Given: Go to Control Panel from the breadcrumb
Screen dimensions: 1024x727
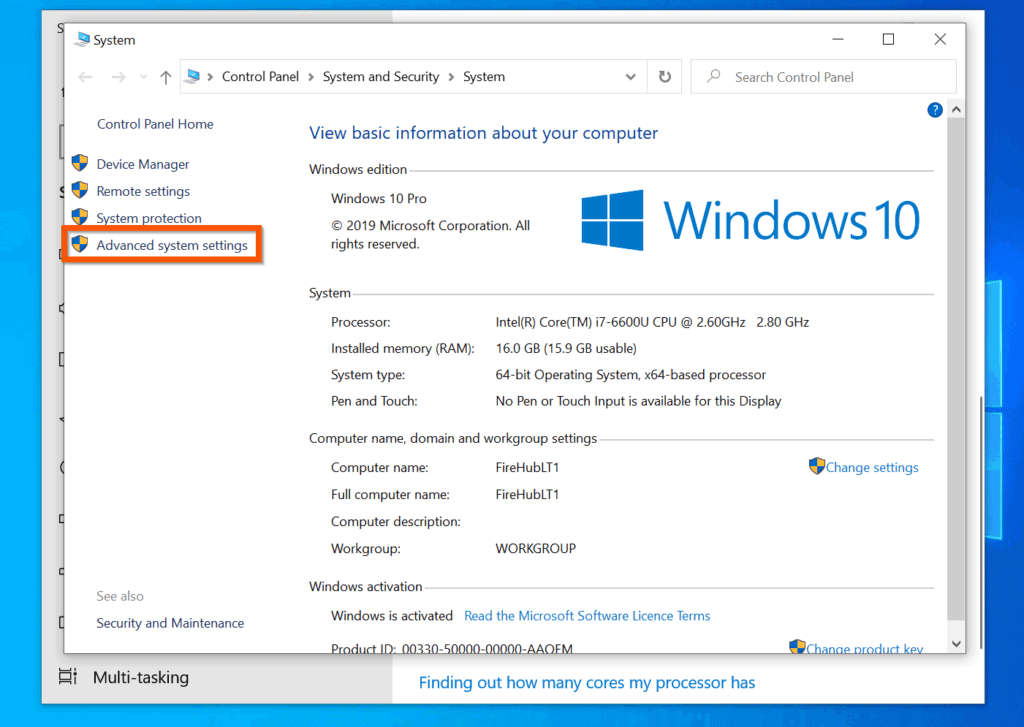Looking at the screenshot, I should tap(260, 76).
